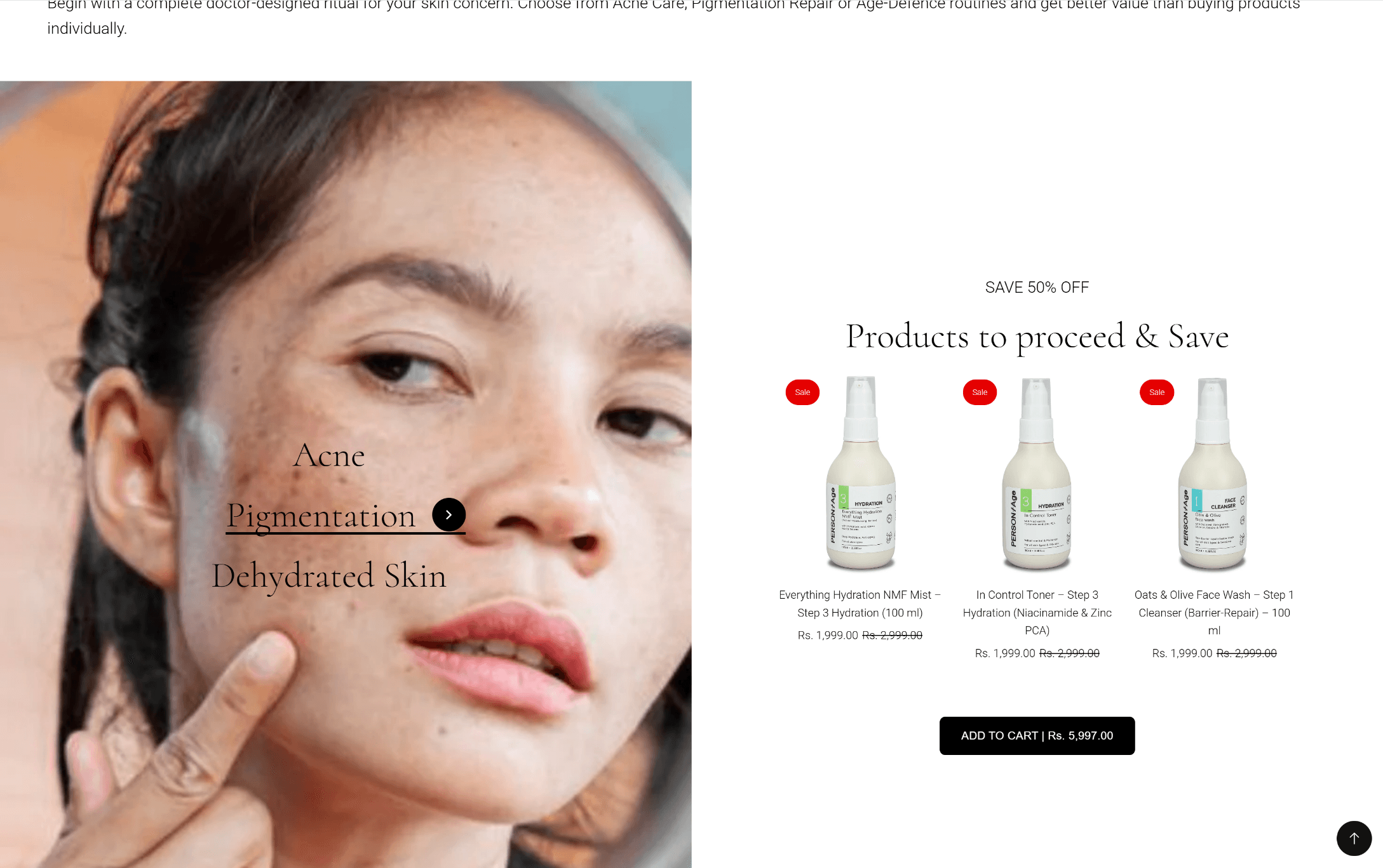Click the Sale badge on Oats & Olive Face Wash
The image size is (1383, 868).
(1157, 392)
